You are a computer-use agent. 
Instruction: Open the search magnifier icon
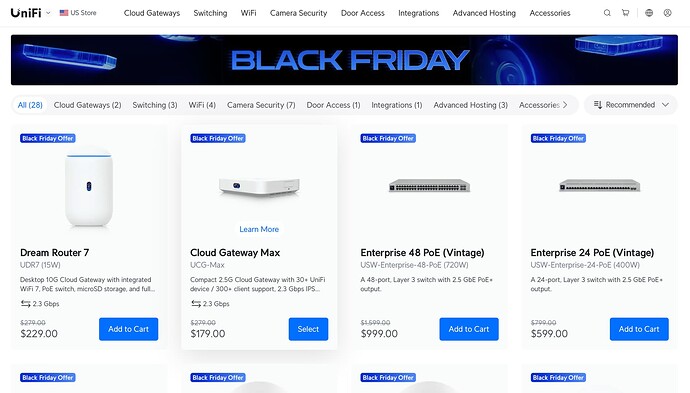point(607,13)
